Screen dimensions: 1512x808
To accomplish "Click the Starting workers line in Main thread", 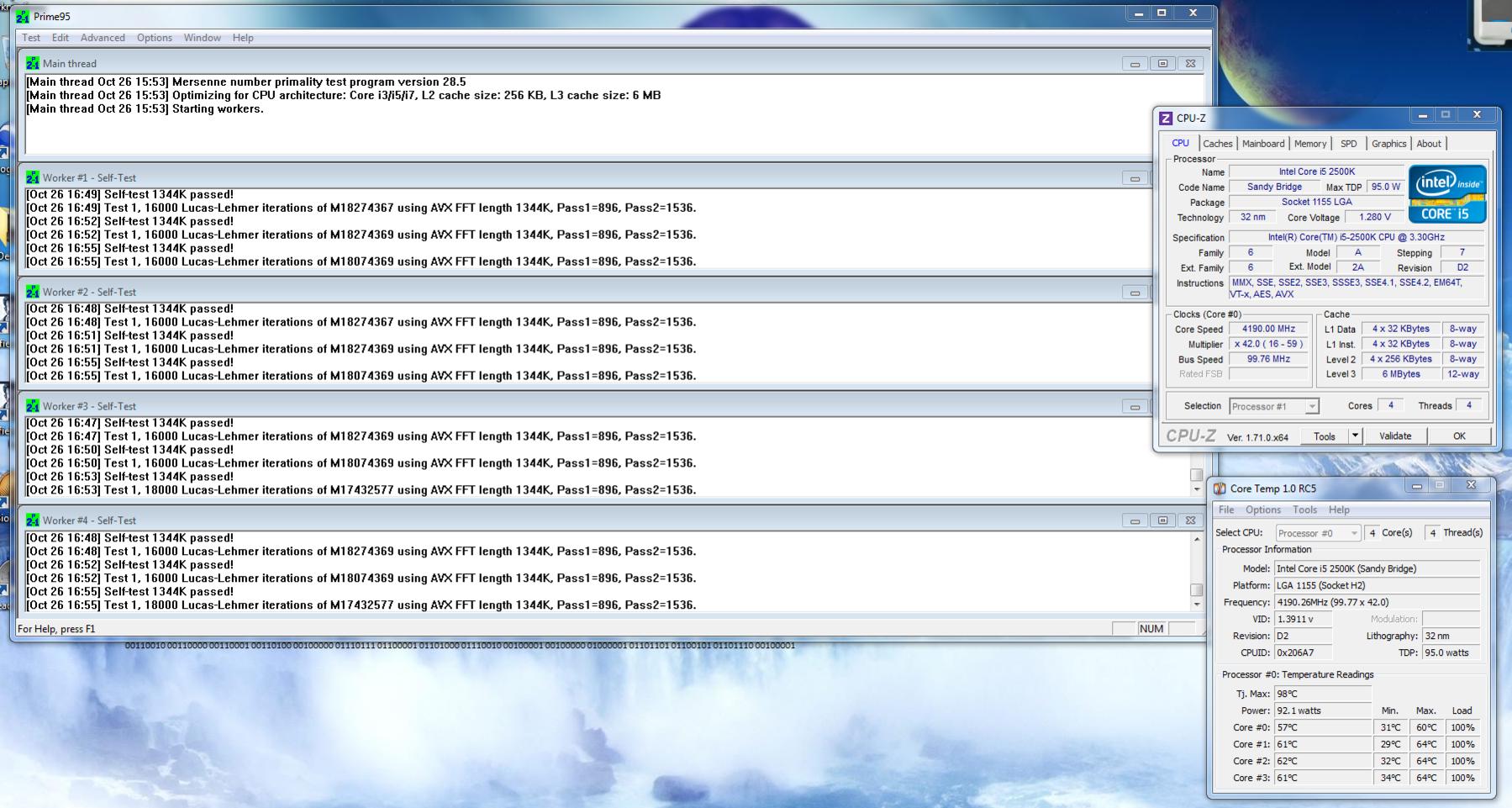I will pos(145,108).
